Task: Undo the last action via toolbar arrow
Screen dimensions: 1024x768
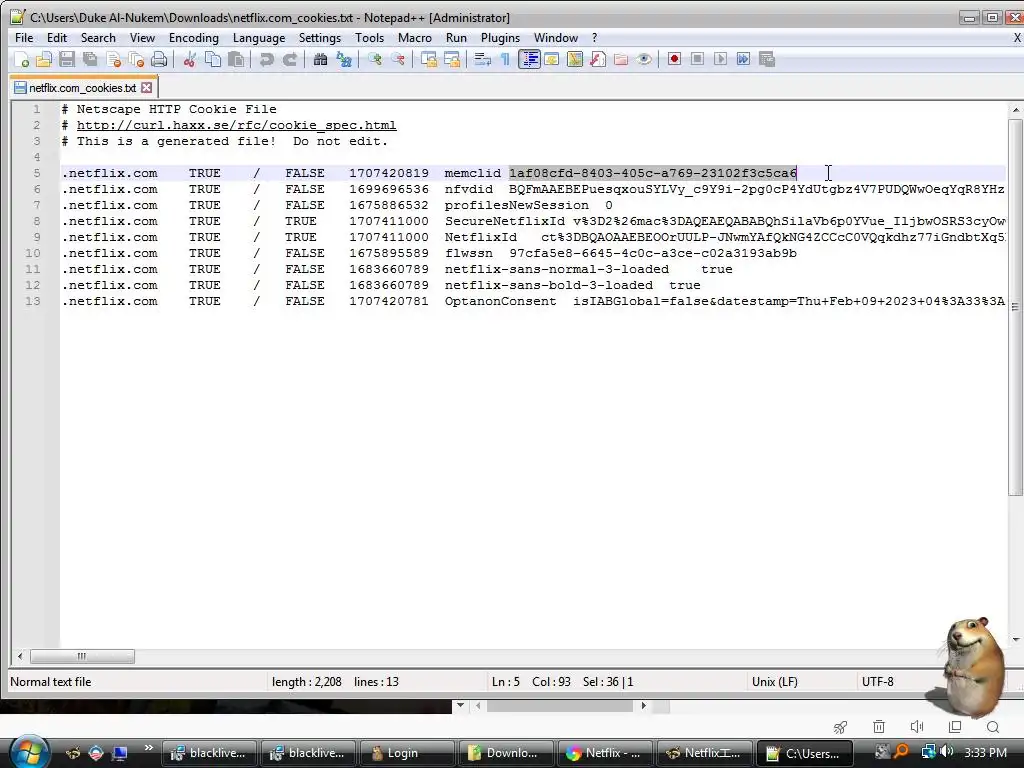Action: tap(266, 59)
